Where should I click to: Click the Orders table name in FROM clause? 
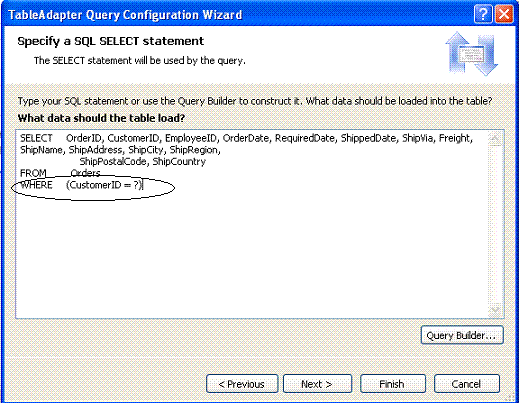click(85, 173)
